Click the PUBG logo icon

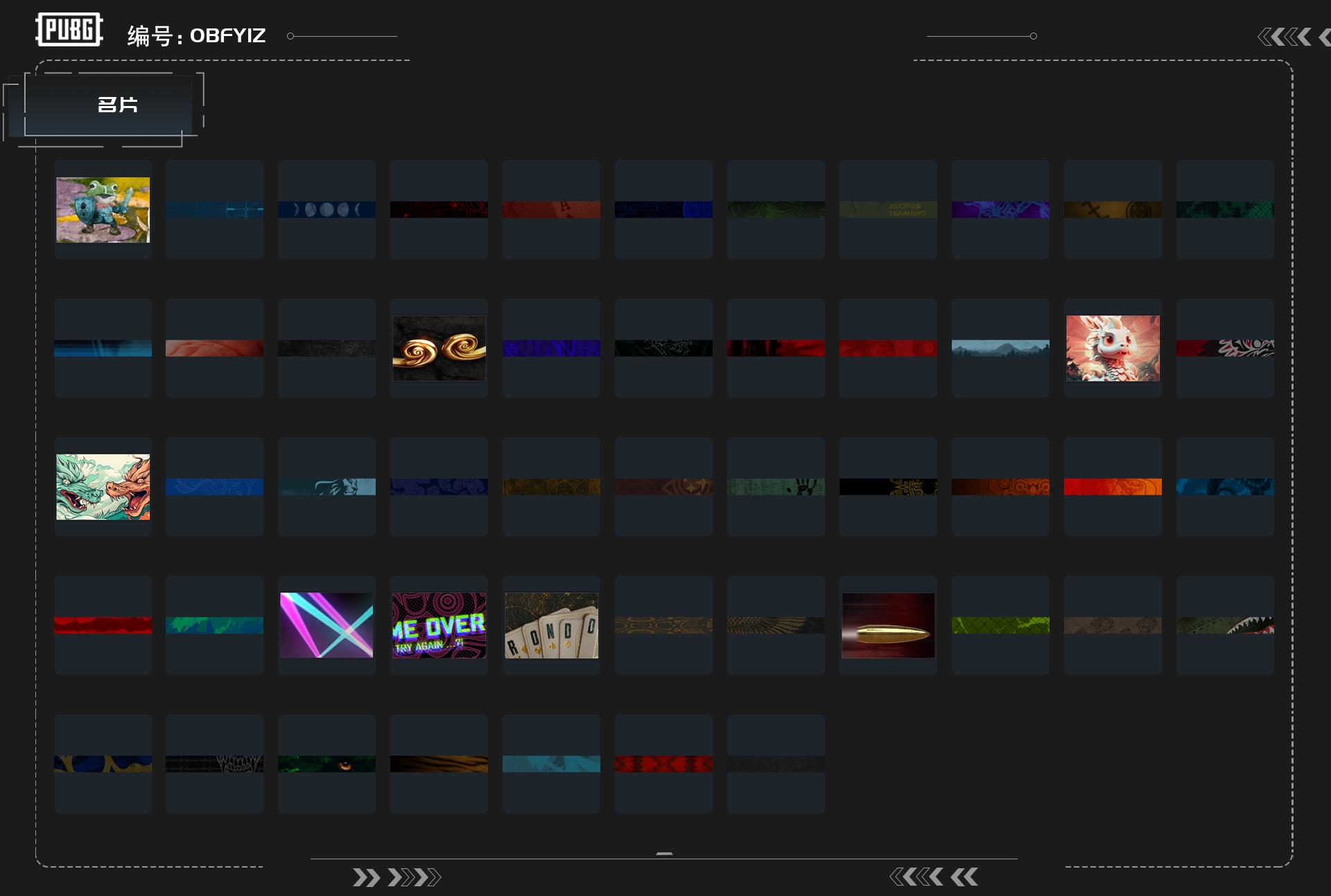point(69,30)
